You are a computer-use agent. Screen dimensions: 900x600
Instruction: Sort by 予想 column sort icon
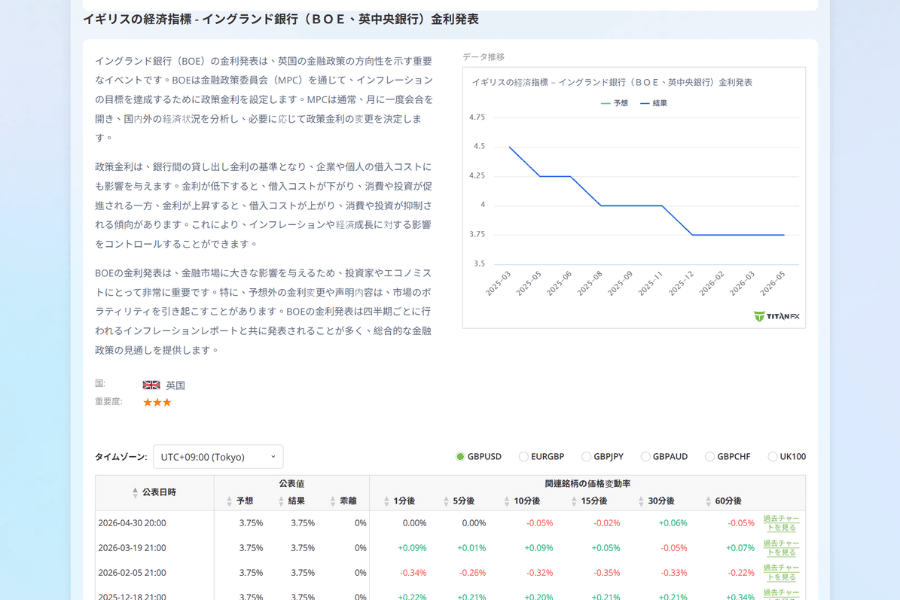coord(229,501)
